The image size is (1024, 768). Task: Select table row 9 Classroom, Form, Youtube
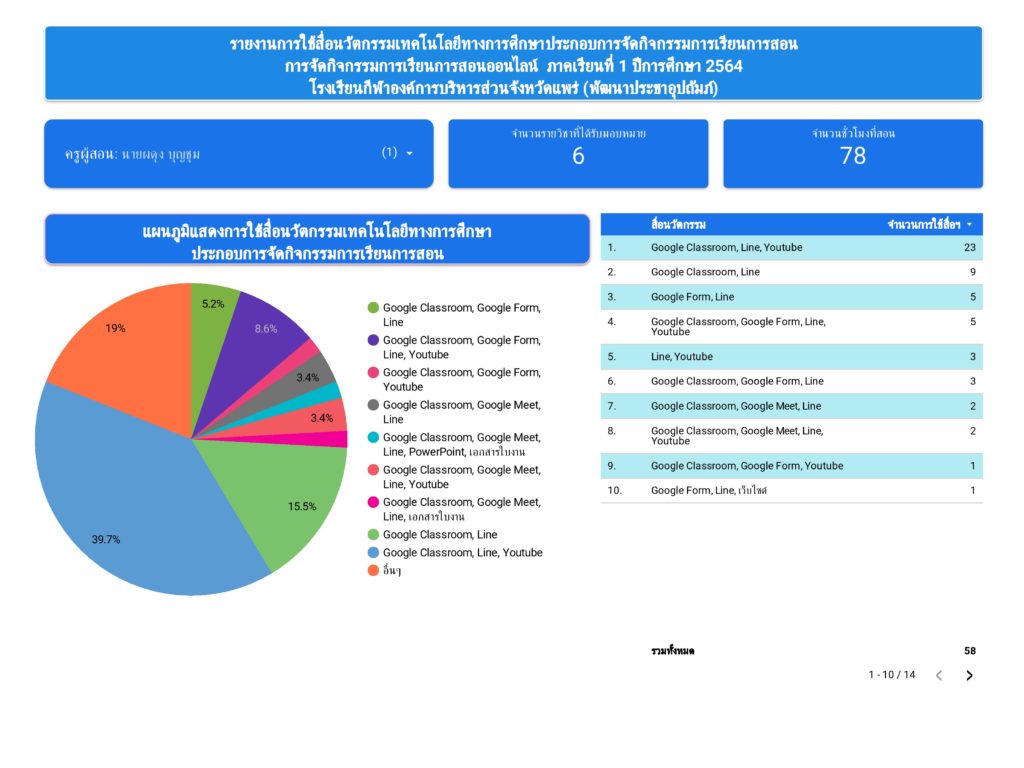point(792,466)
